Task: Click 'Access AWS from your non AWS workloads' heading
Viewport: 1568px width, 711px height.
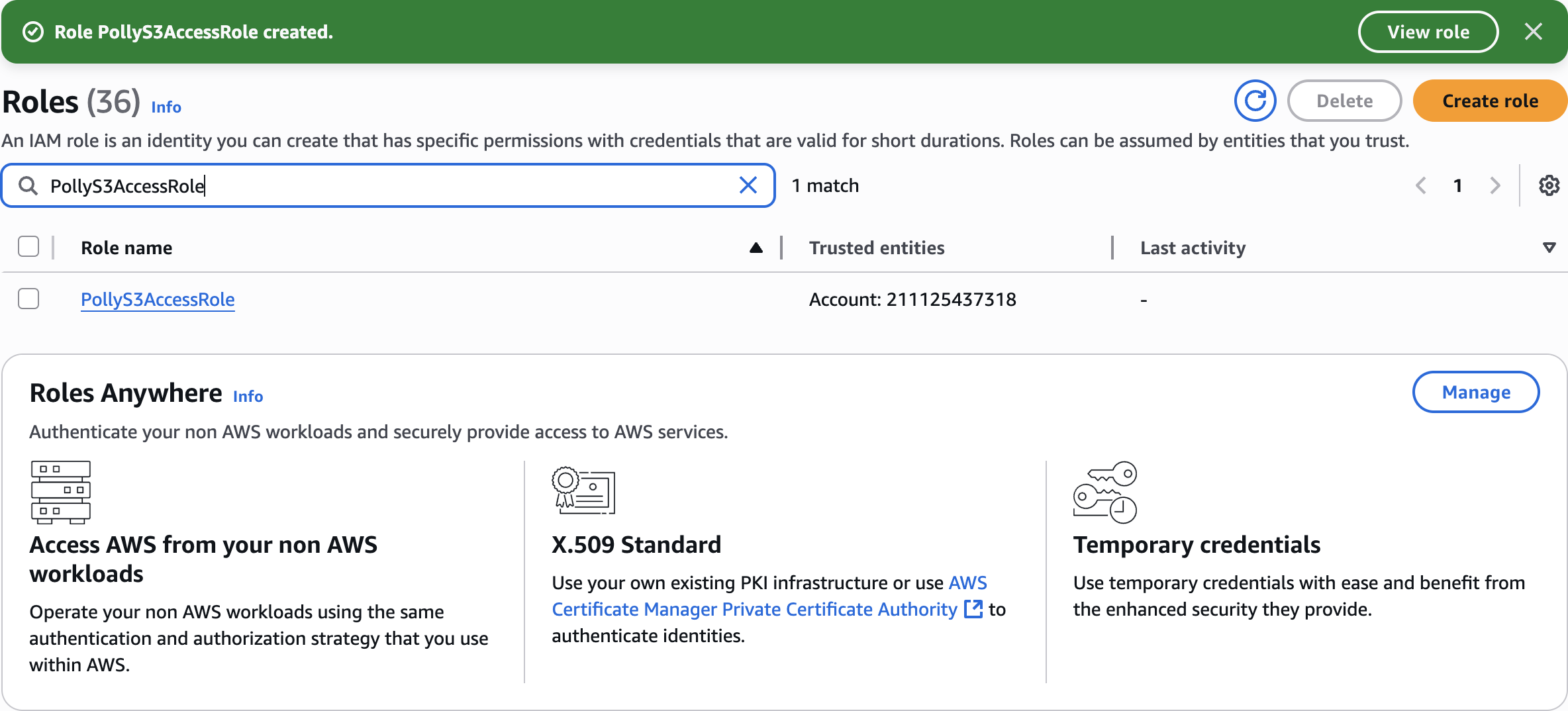Action: 203,559
